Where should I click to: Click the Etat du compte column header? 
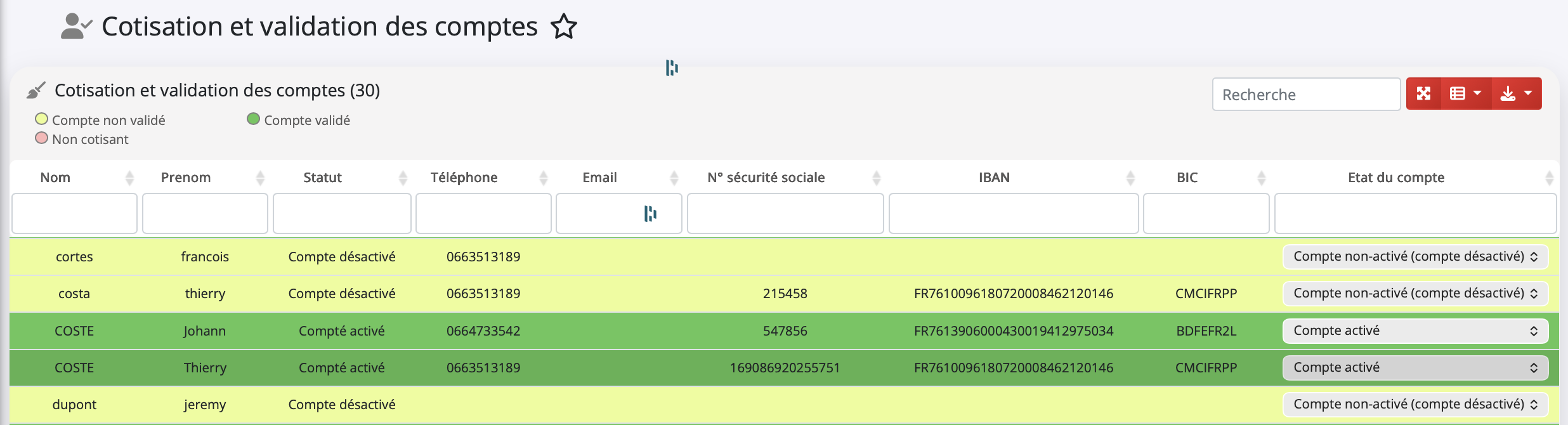click(x=1395, y=178)
